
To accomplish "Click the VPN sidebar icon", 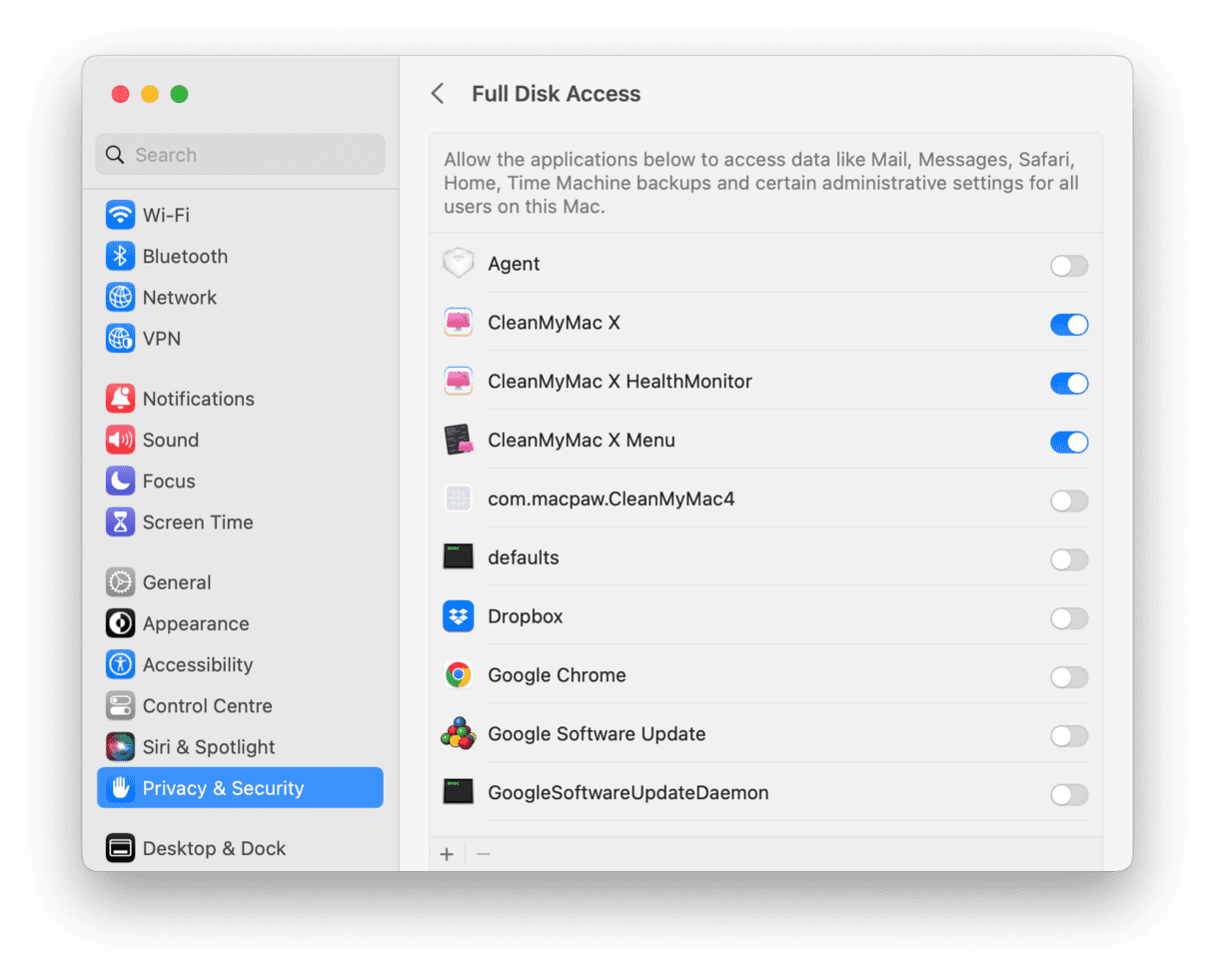I will point(120,338).
